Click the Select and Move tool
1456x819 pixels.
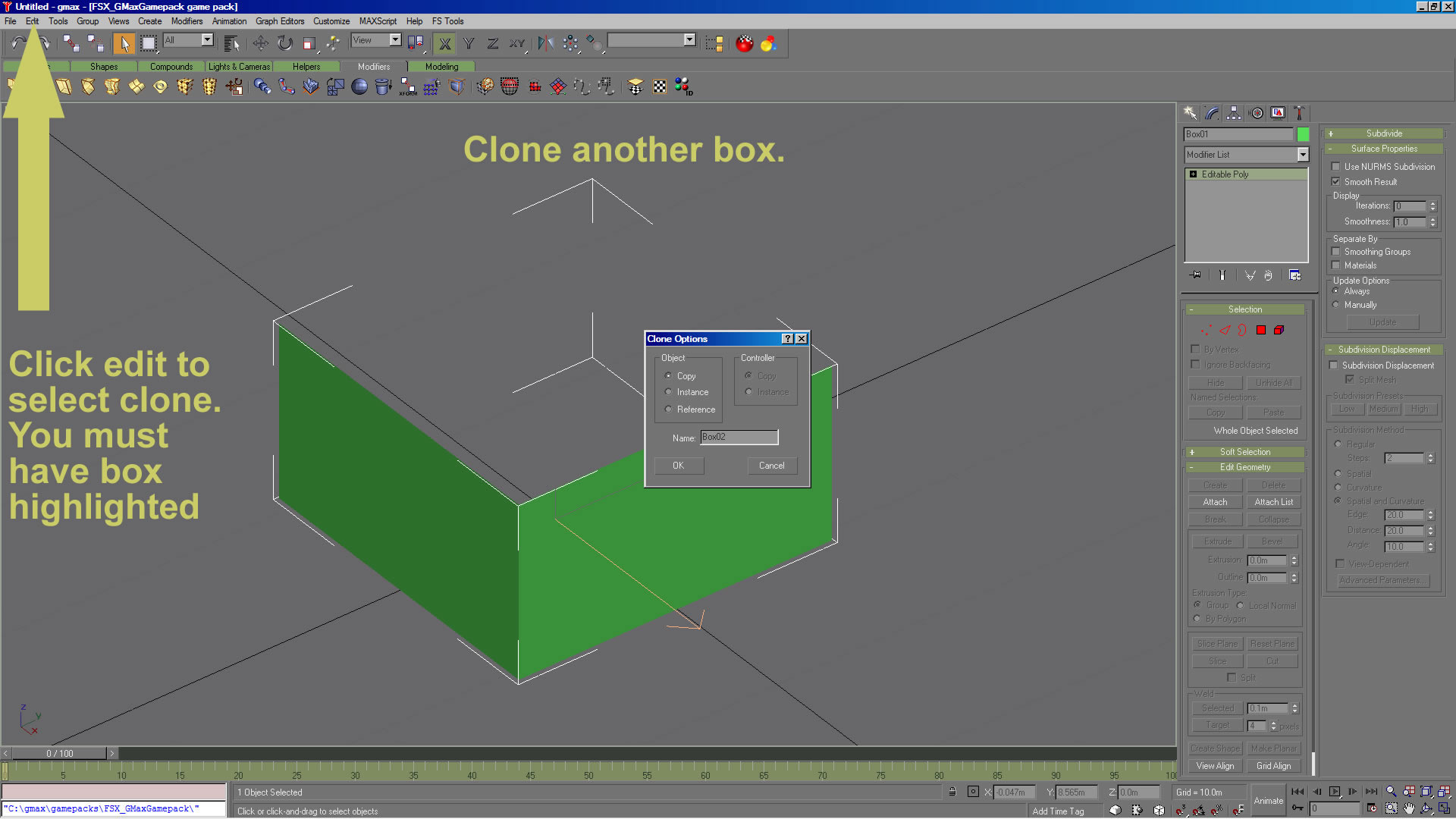[260, 43]
